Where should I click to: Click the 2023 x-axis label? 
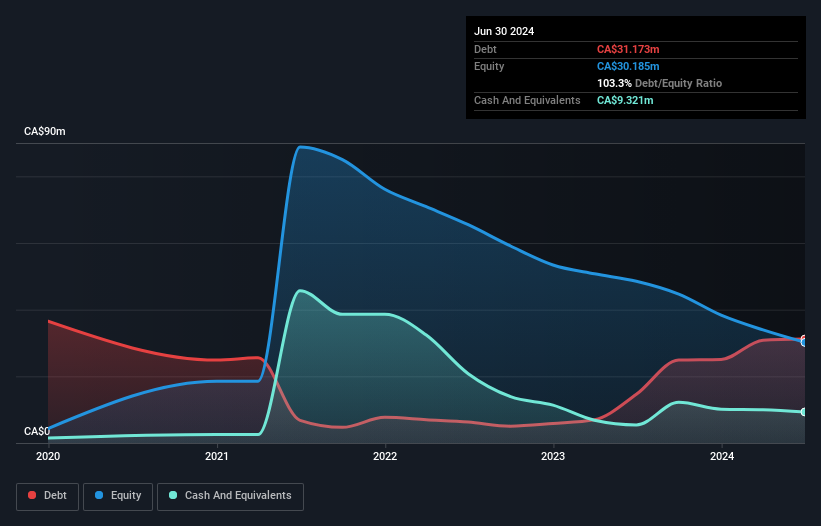[553, 456]
